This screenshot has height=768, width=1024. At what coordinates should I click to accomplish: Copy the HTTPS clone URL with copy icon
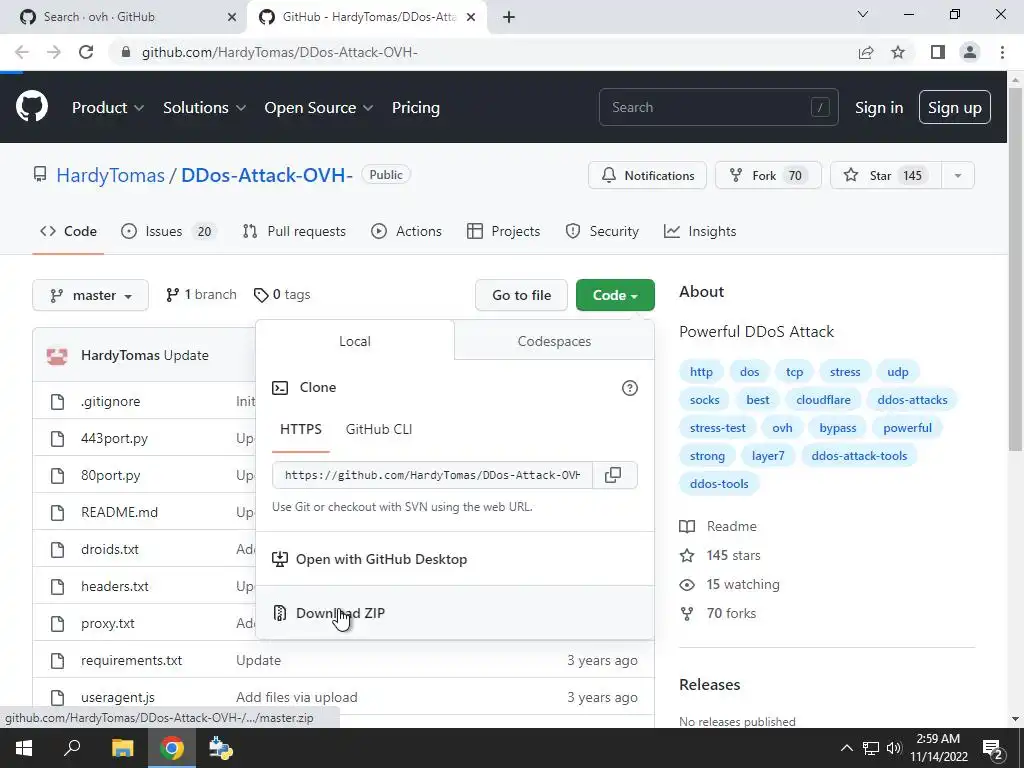pos(613,475)
